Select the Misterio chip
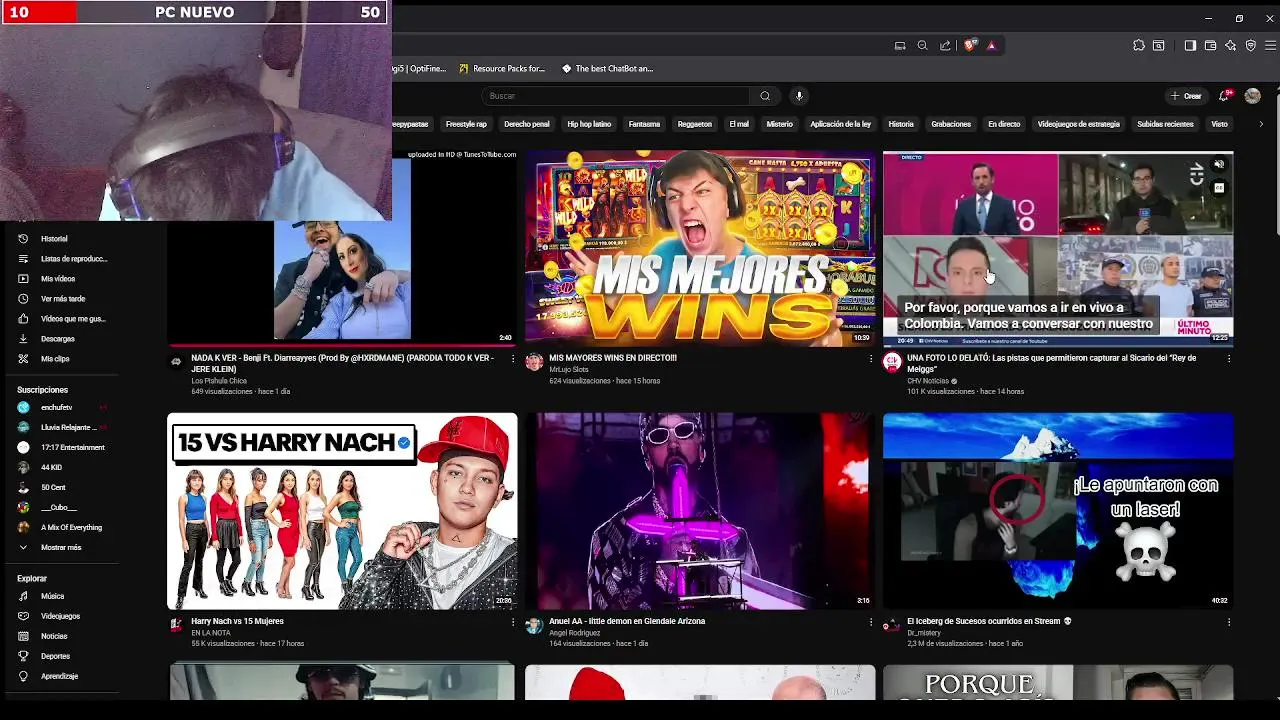 tap(779, 124)
